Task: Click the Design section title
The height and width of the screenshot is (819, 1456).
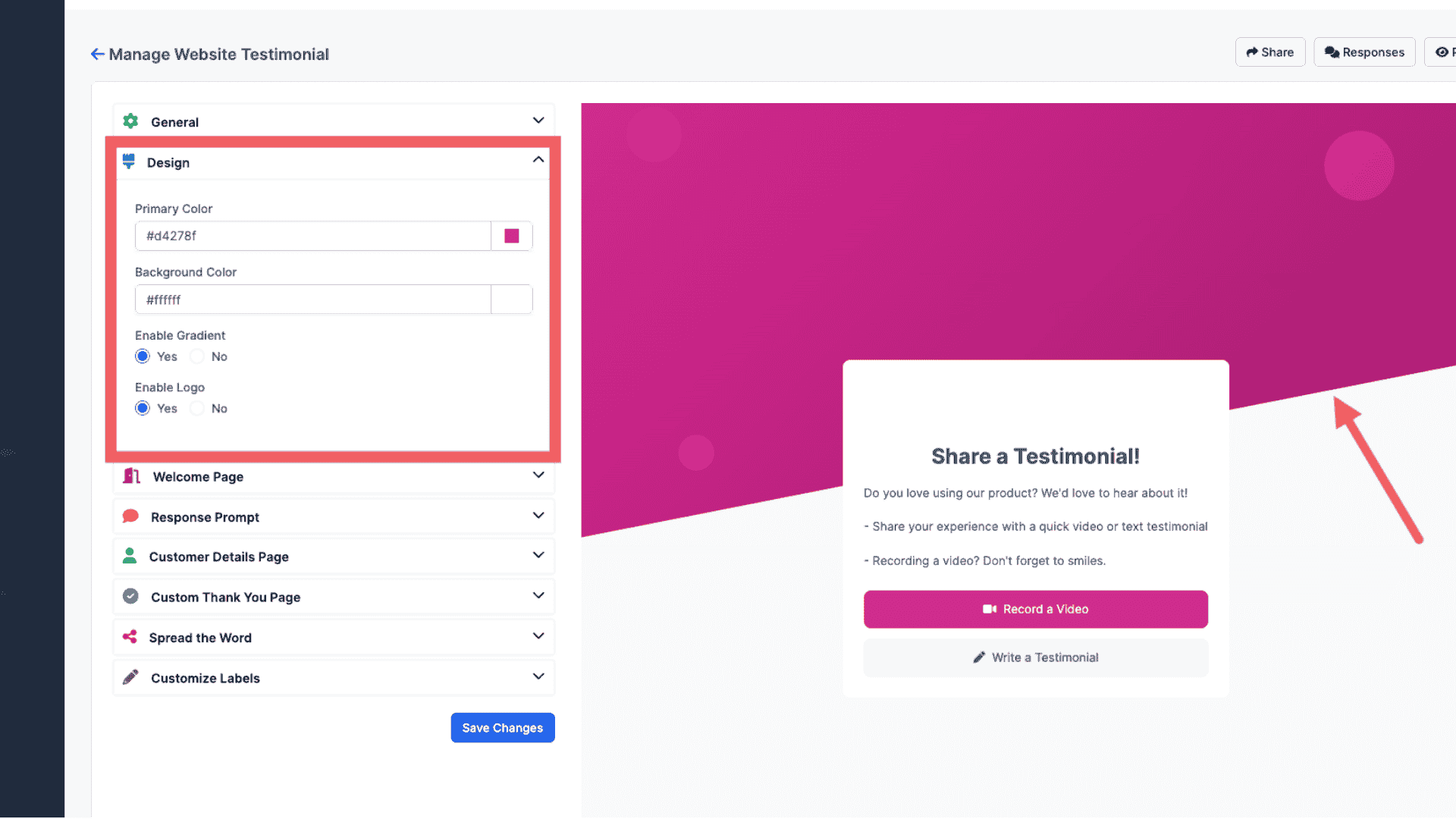Action: click(x=168, y=162)
